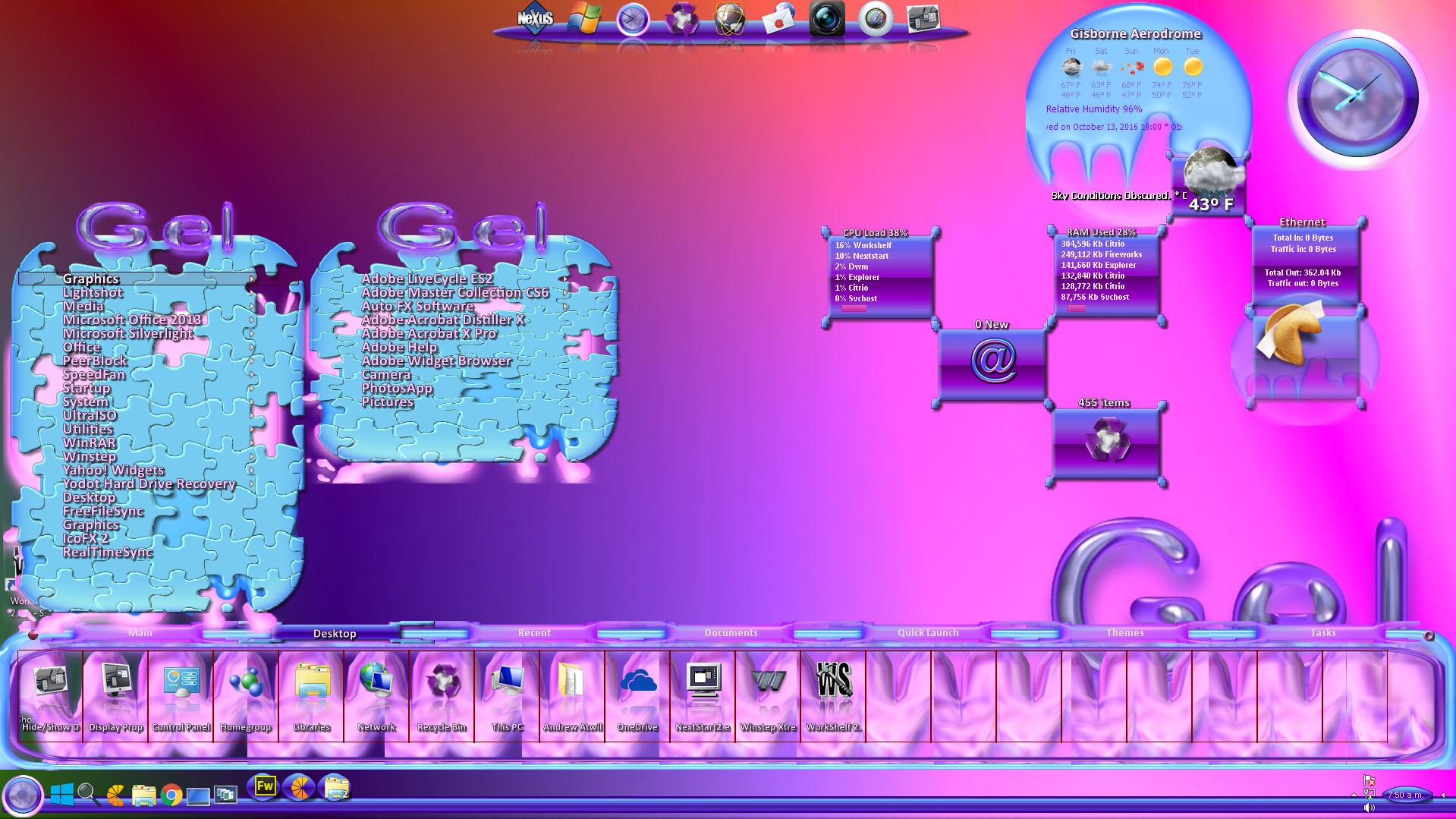The height and width of the screenshot is (819, 1456).
Task: Expand the Microsoft Office 2013 submenu
Action: click(x=132, y=320)
